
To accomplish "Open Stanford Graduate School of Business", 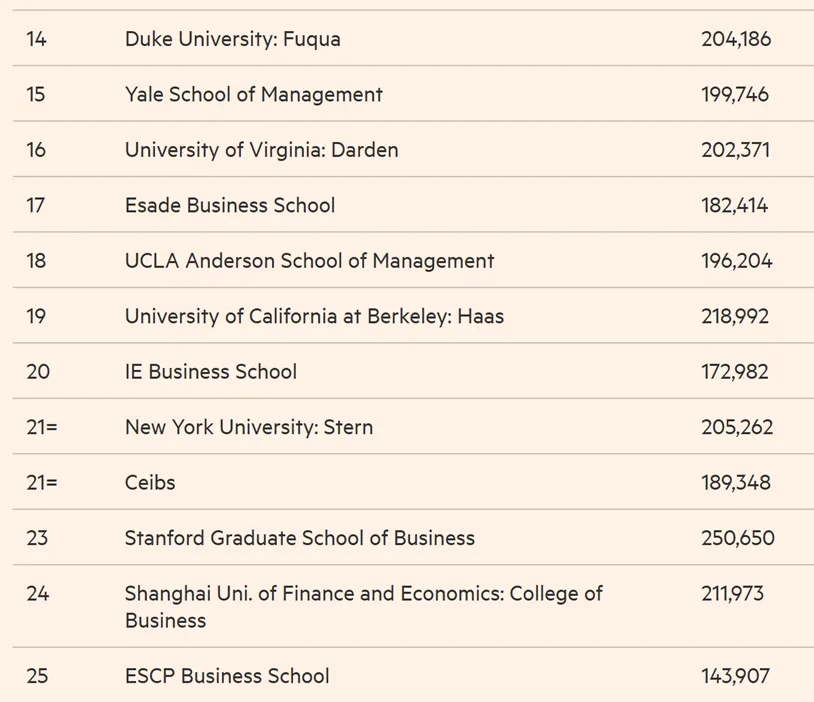I will (x=300, y=538).
